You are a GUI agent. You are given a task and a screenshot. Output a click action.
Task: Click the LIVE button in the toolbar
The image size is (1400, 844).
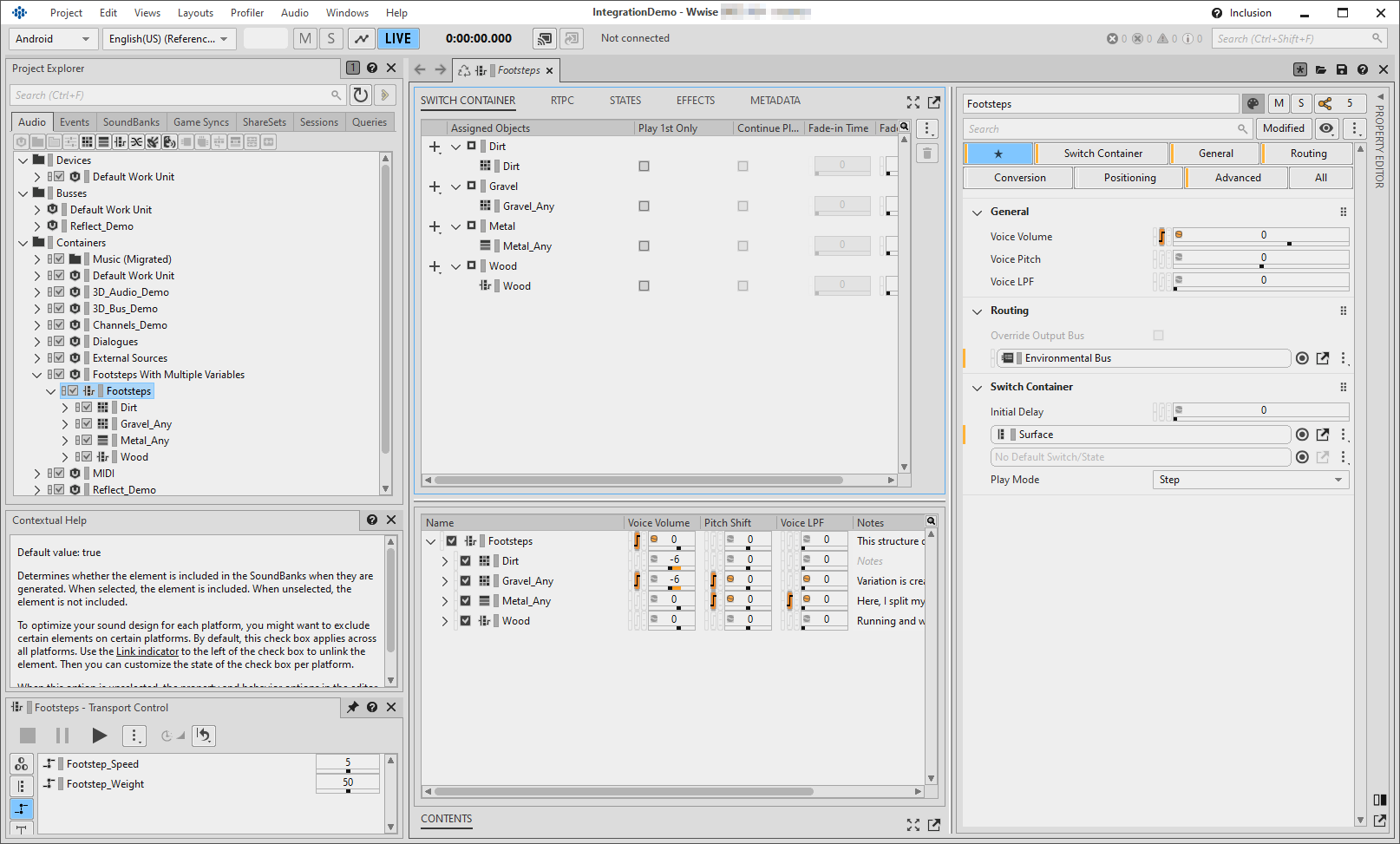pyautogui.click(x=398, y=39)
